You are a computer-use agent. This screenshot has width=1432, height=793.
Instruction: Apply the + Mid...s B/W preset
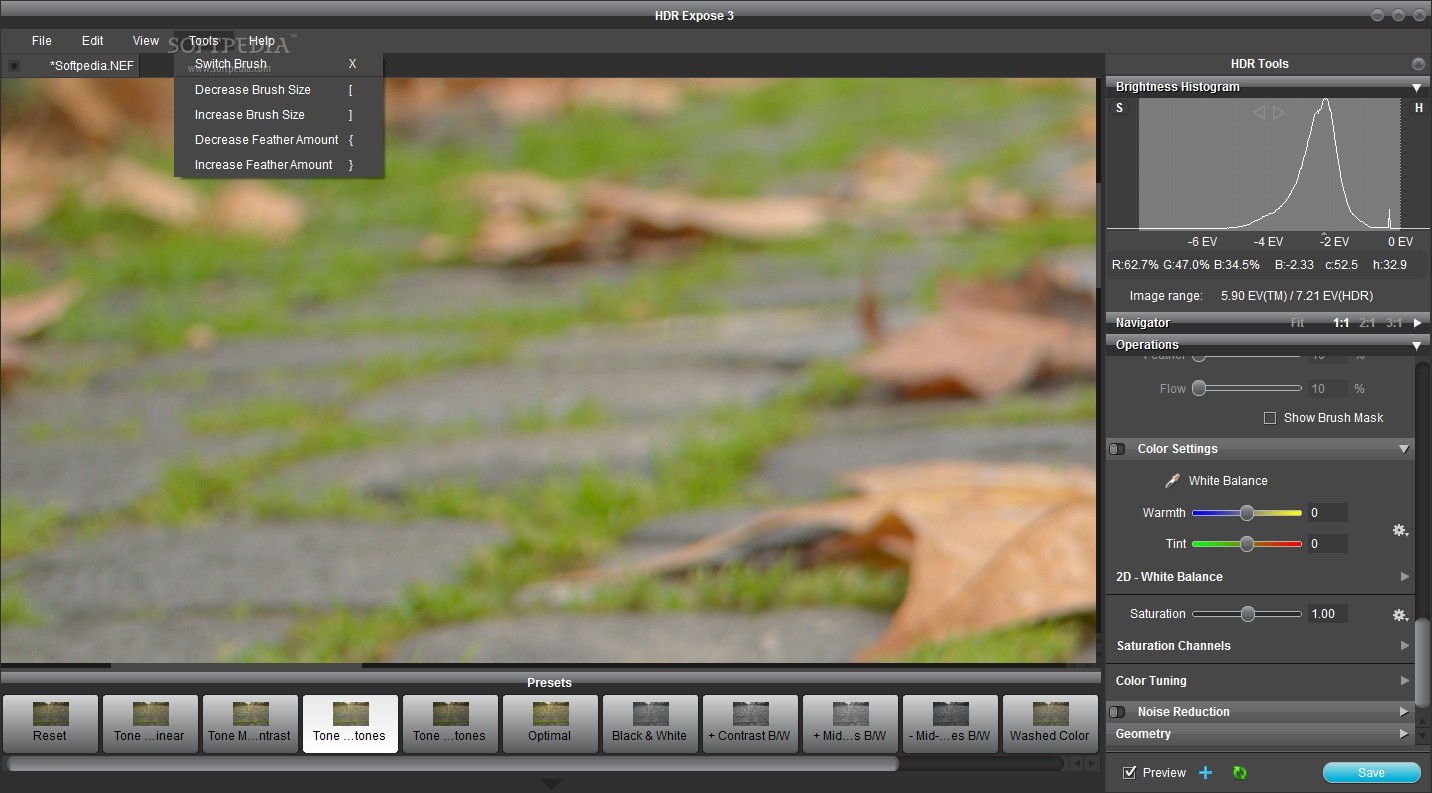[850, 724]
